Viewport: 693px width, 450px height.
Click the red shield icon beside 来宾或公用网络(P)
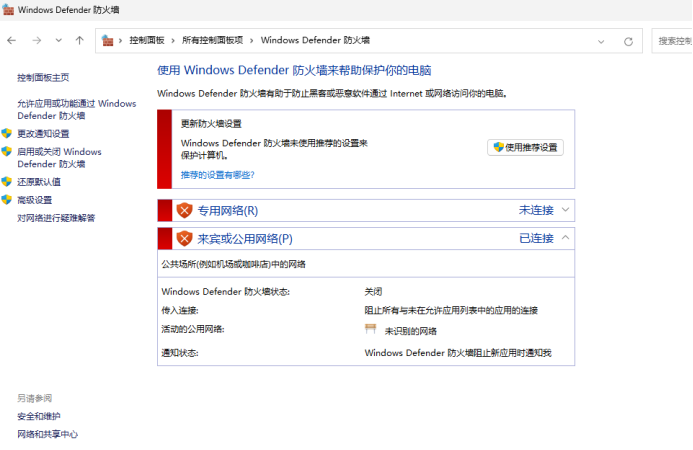(184, 238)
